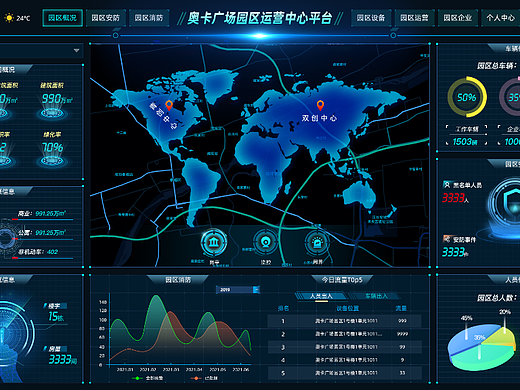
Task: Click the 20% pie chart label
Action: coord(505,312)
